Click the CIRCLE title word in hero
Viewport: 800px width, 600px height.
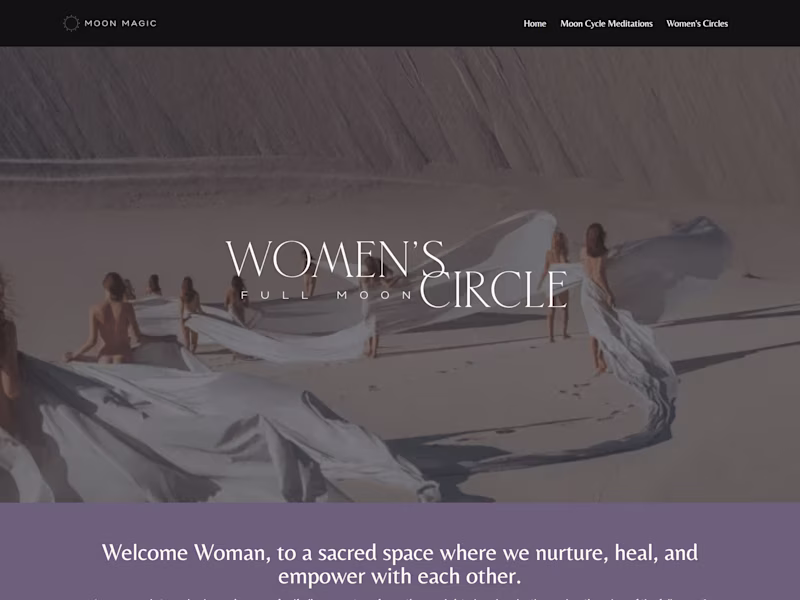click(x=493, y=290)
